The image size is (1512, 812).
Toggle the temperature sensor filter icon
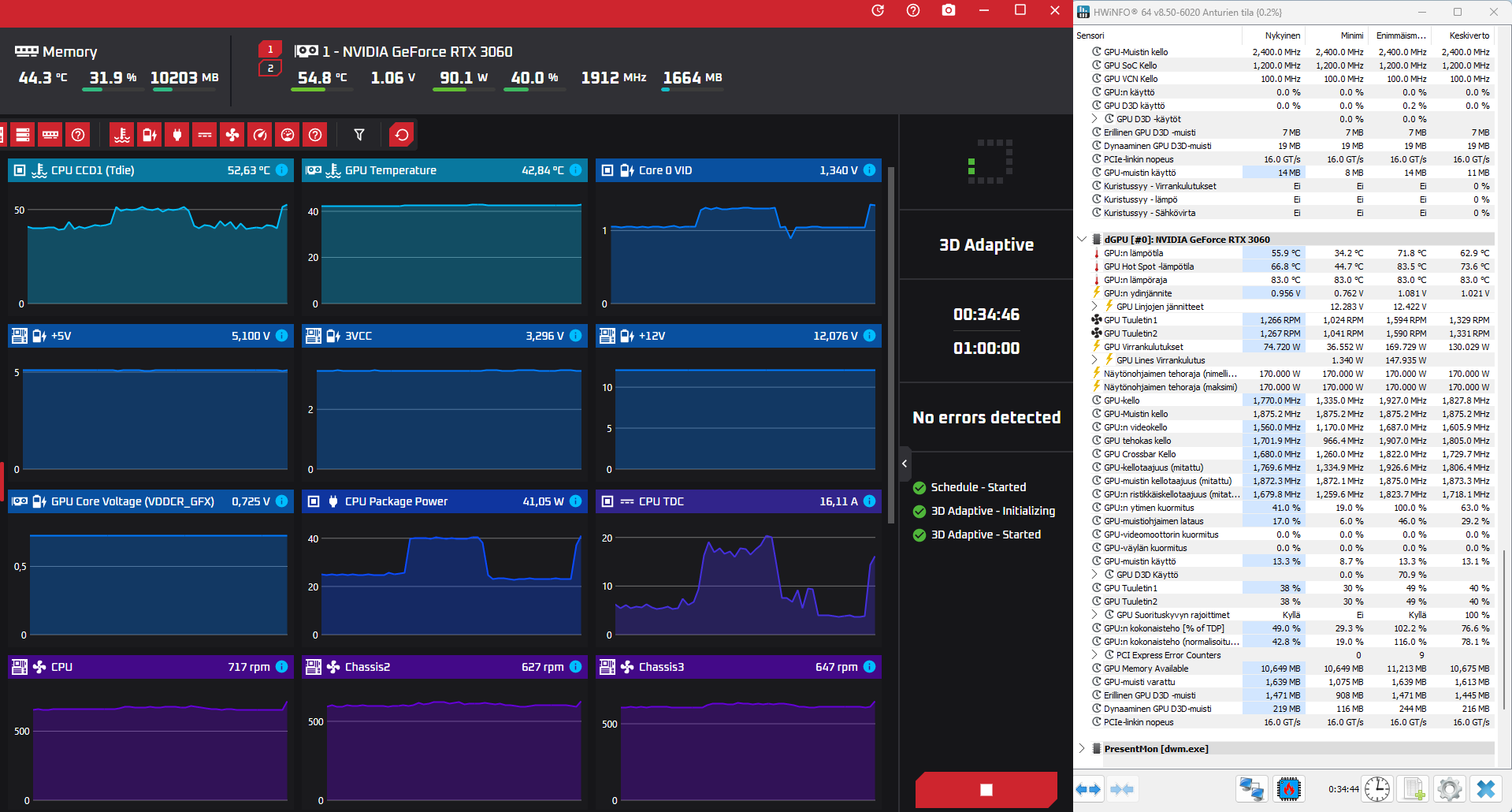[x=121, y=135]
